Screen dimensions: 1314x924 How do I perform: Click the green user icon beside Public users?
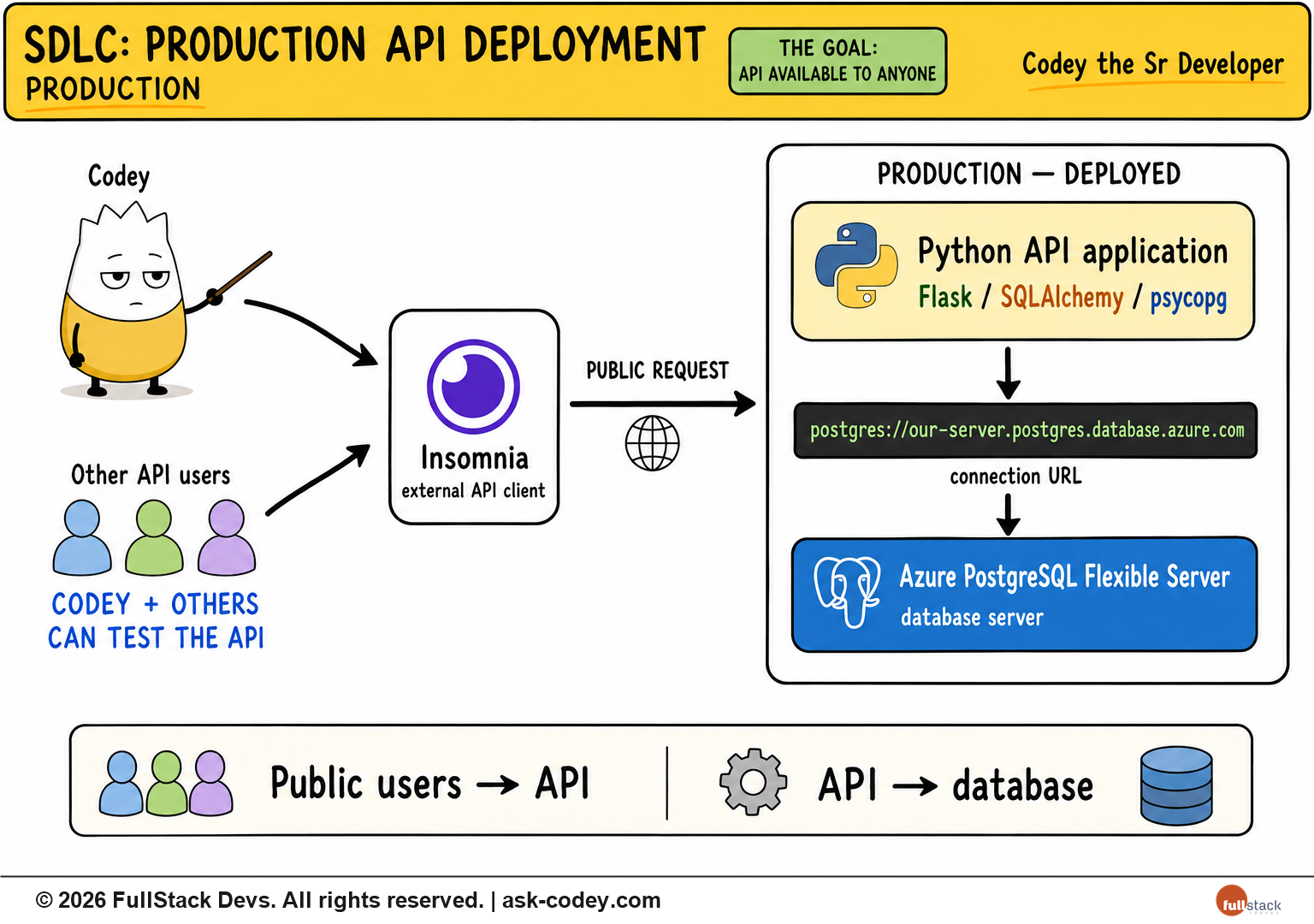click(x=167, y=783)
